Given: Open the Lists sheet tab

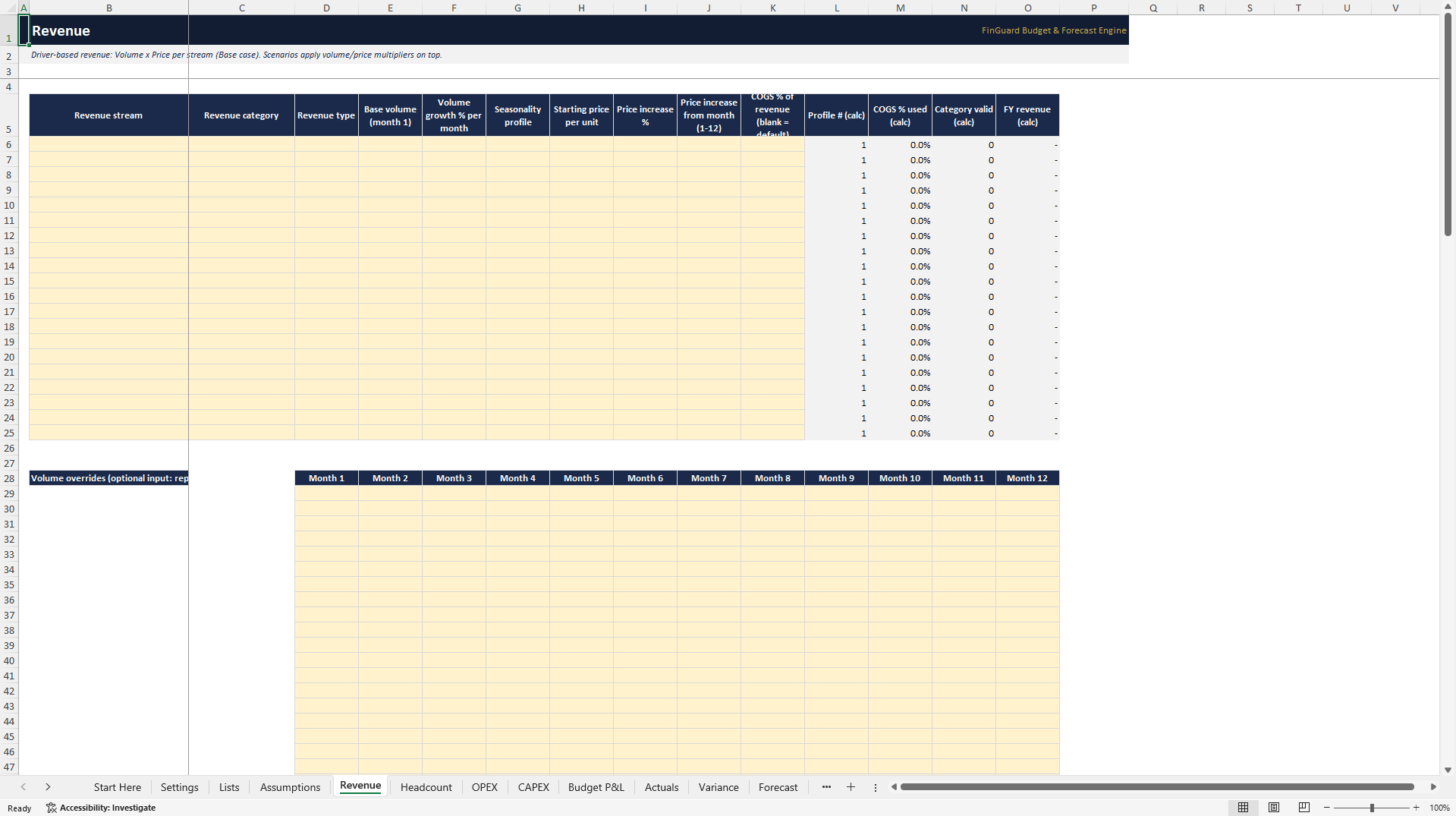Looking at the screenshot, I should (229, 787).
